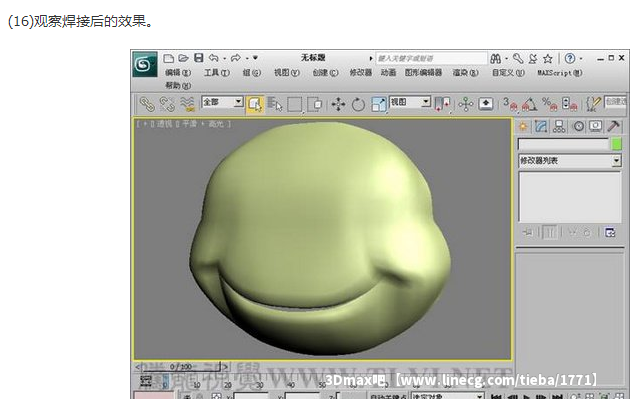The width and height of the screenshot is (637, 399).
Task: Toggle the Spinner Snap button
Action: tap(570, 104)
